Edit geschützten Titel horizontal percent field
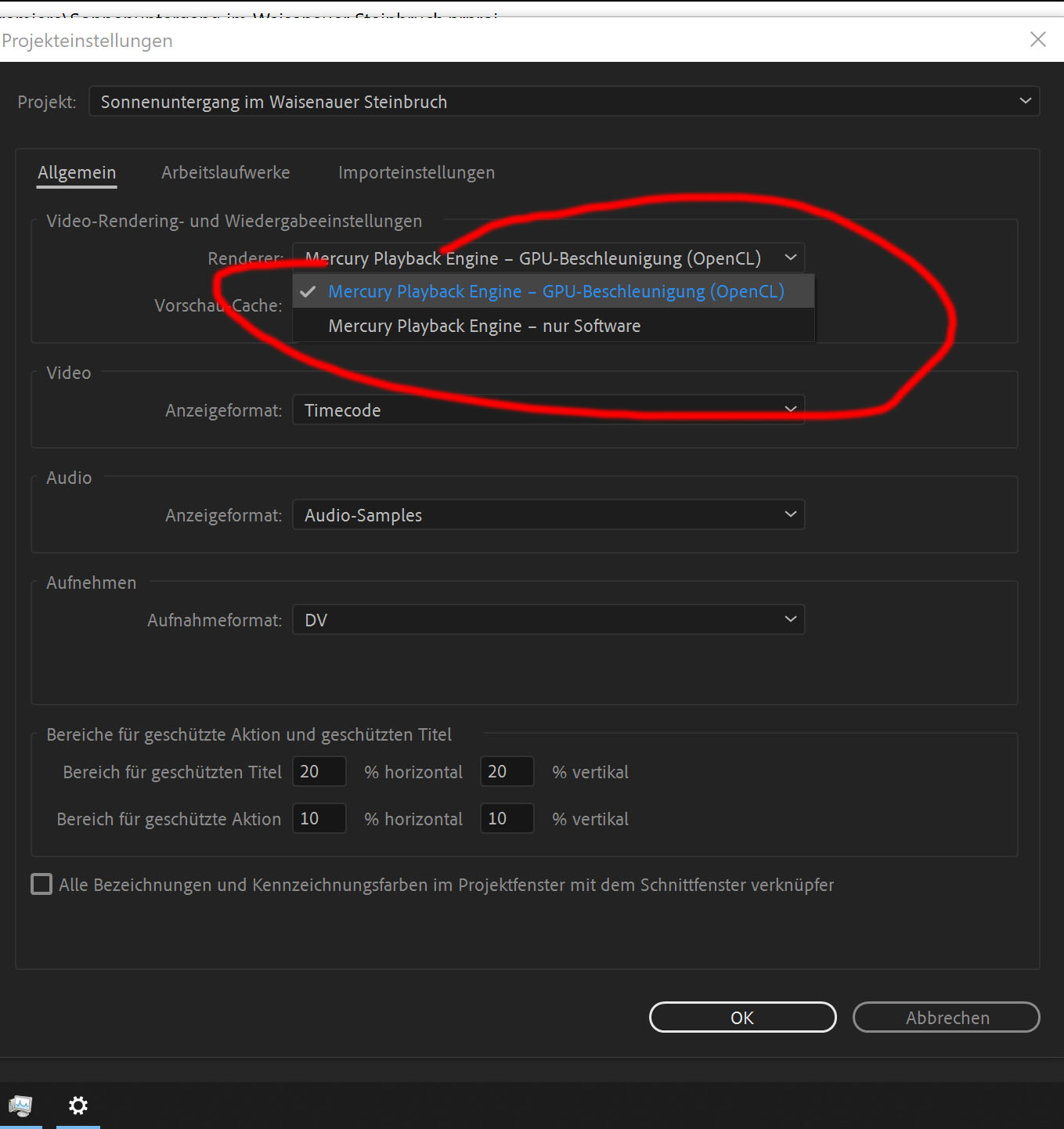The width and height of the screenshot is (1064, 1129). (x=319, y=772)
